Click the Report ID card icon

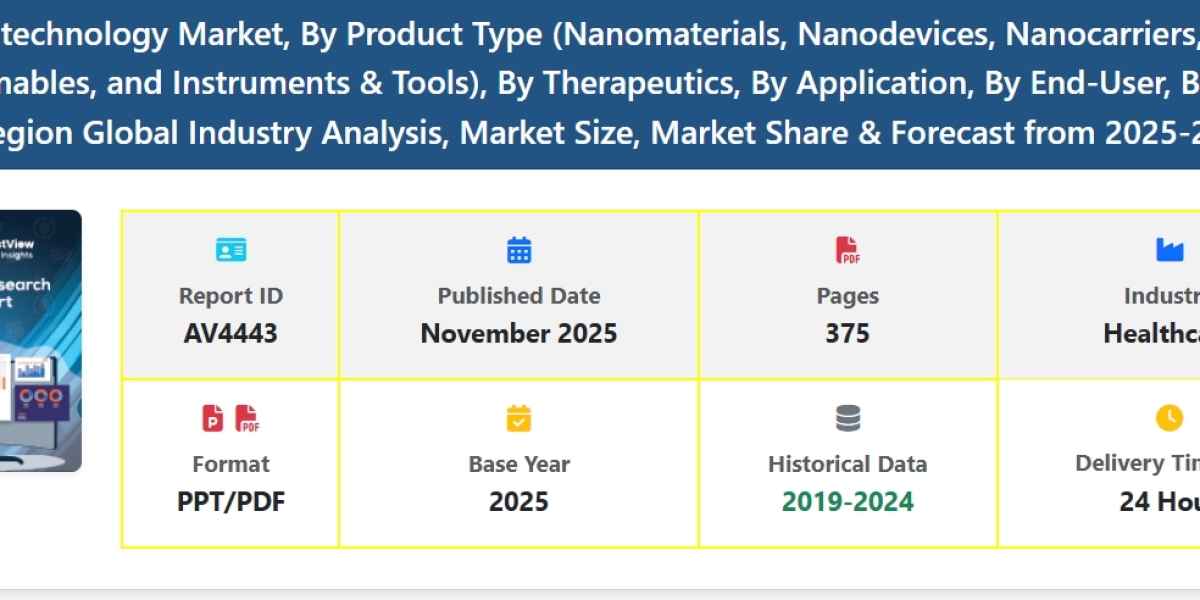click(231, 250)
